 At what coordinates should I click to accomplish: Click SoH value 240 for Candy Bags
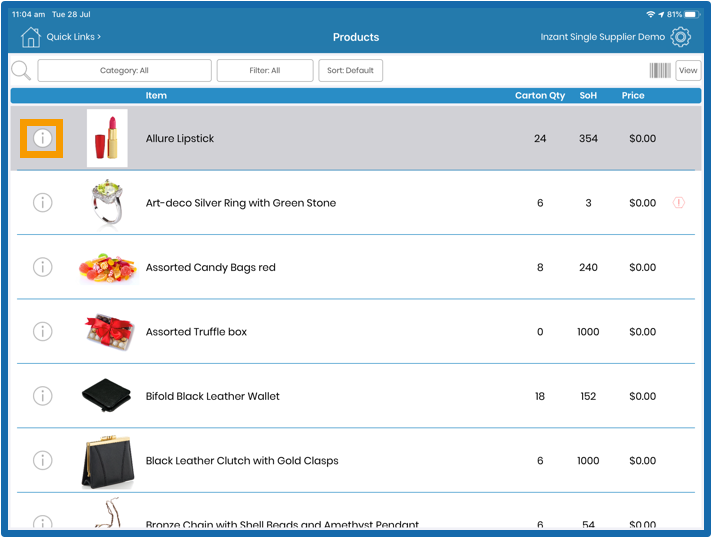[588, 267]
